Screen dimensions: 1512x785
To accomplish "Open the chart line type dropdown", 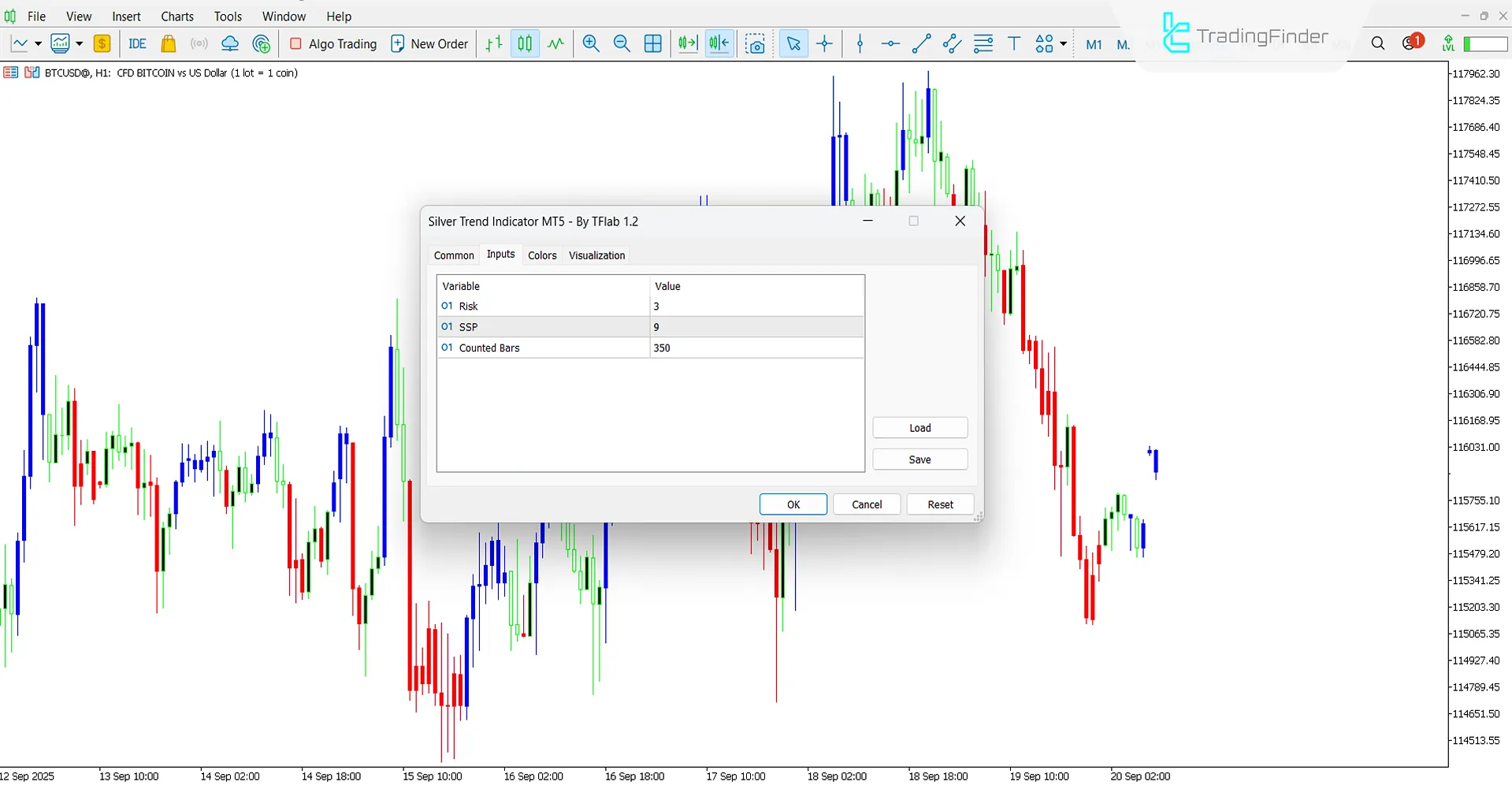I will (36, 43).
